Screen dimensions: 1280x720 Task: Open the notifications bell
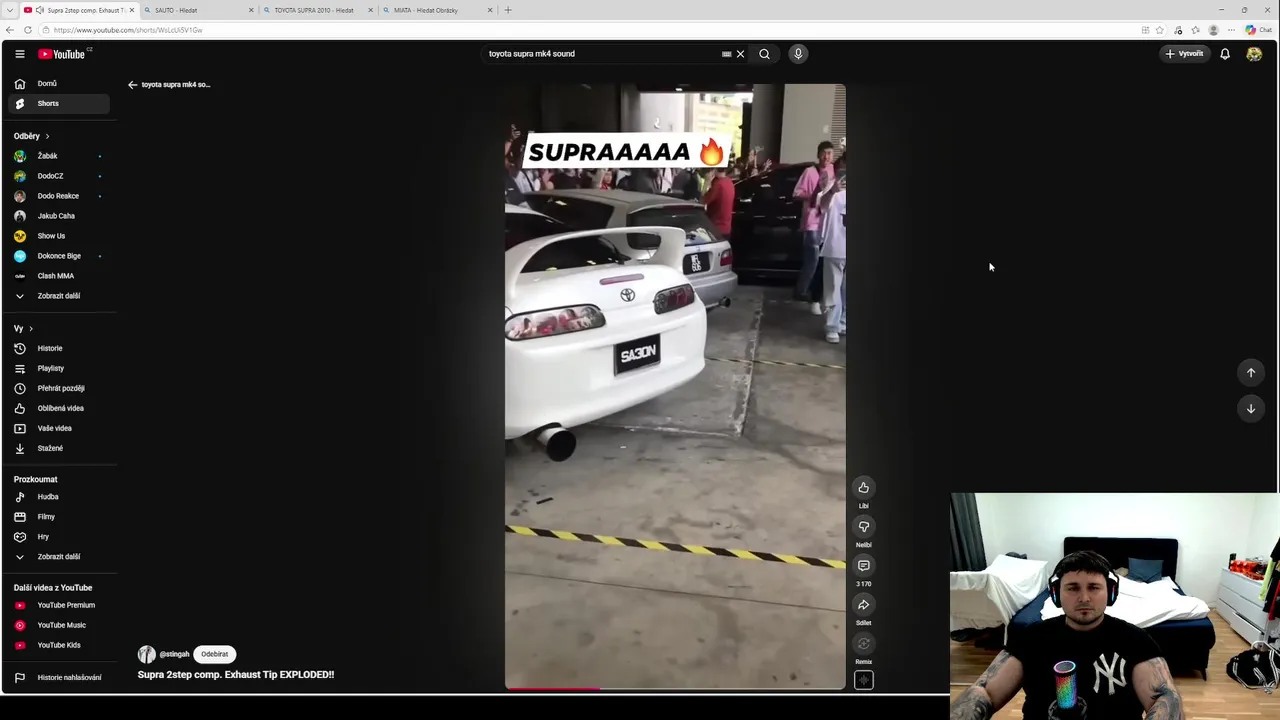1225,54
